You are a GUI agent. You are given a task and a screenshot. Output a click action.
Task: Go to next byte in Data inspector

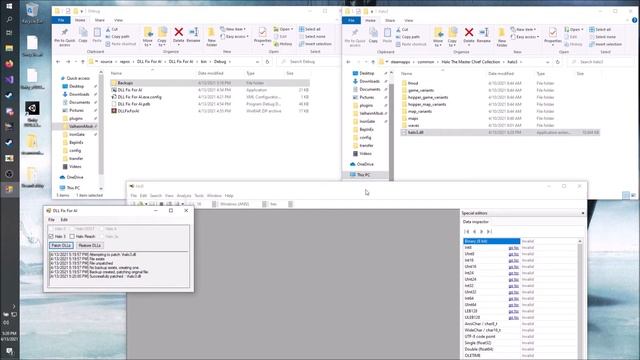coord(482,231)
